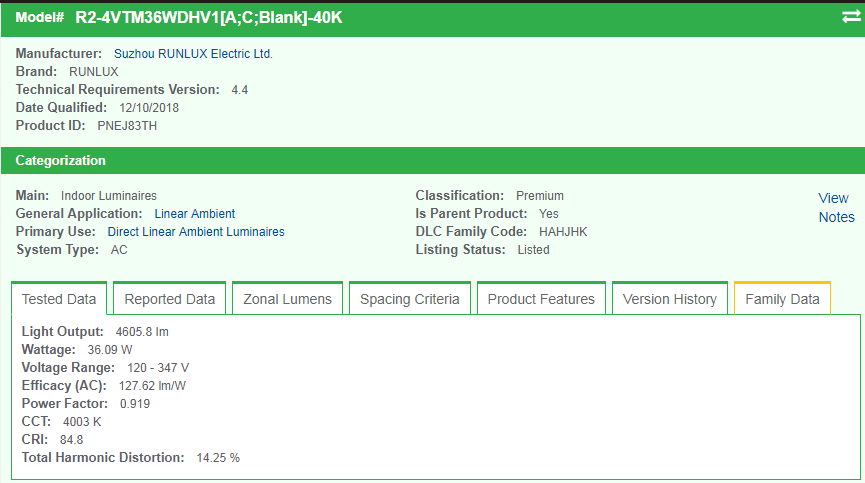Show the Spacing Criteria tab

tap(409, 299)
